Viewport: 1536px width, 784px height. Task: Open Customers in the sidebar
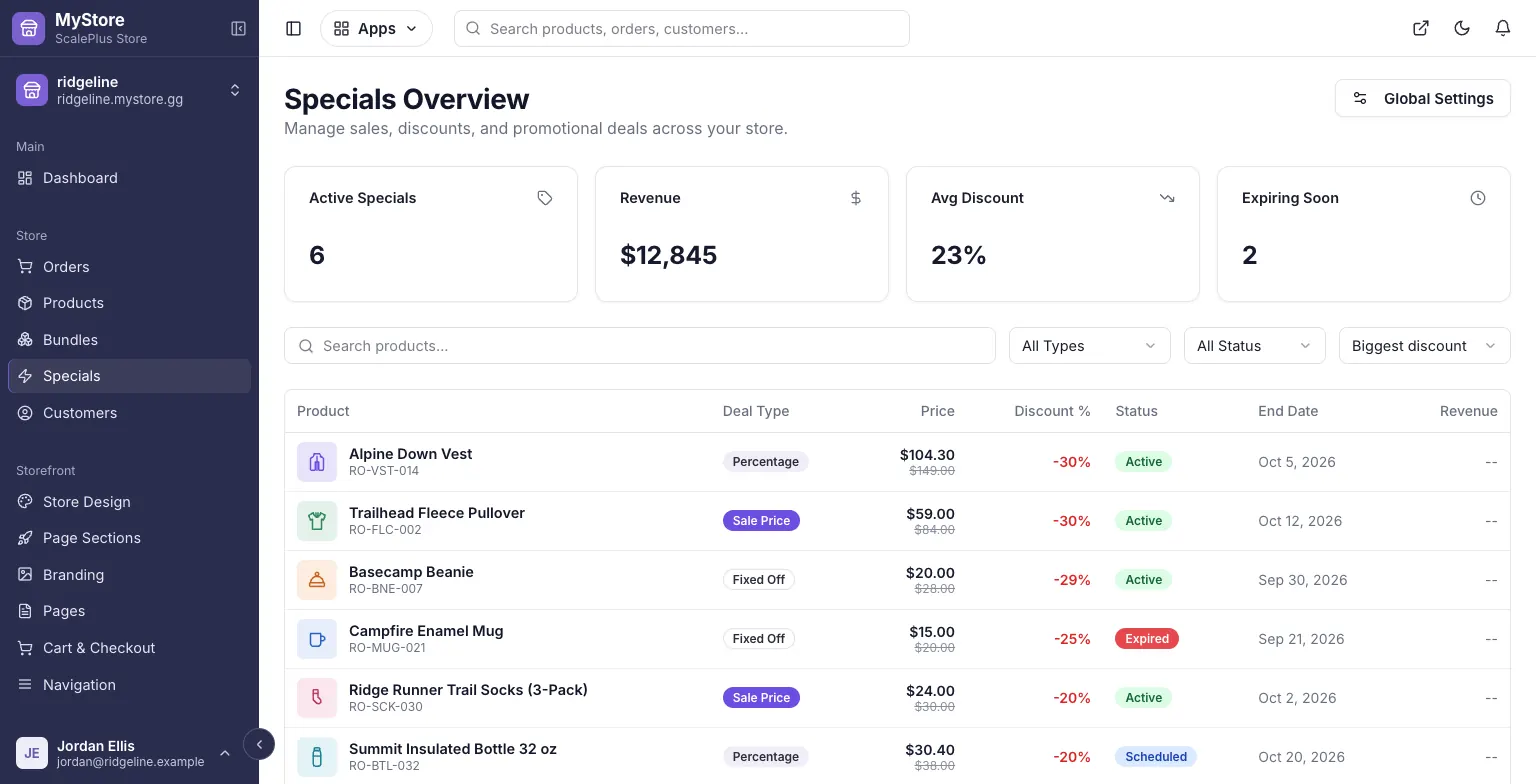(129, 413)
